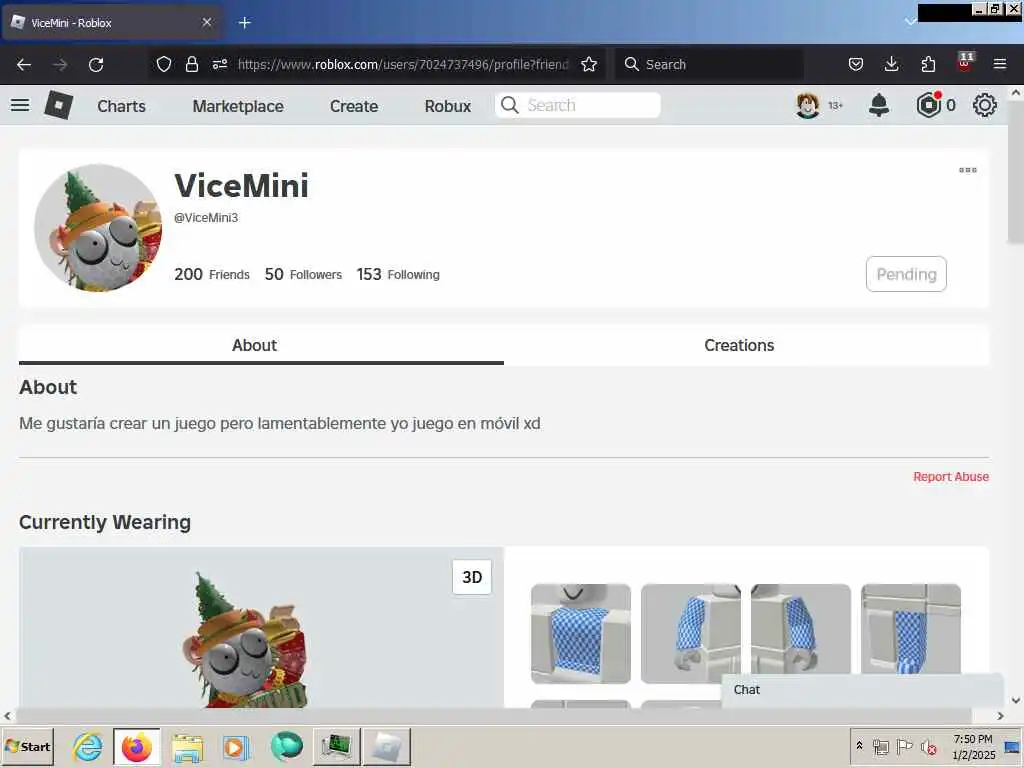
Task: View the 200 Friends list
Action: (x=212, y=274)
